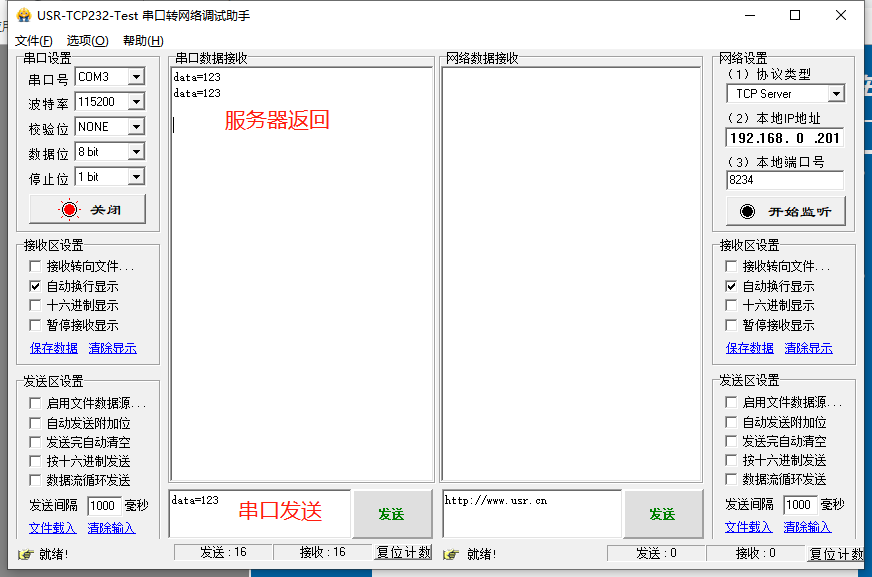
Task: Click the local port number field 8234
Action: tap(784, 181)
